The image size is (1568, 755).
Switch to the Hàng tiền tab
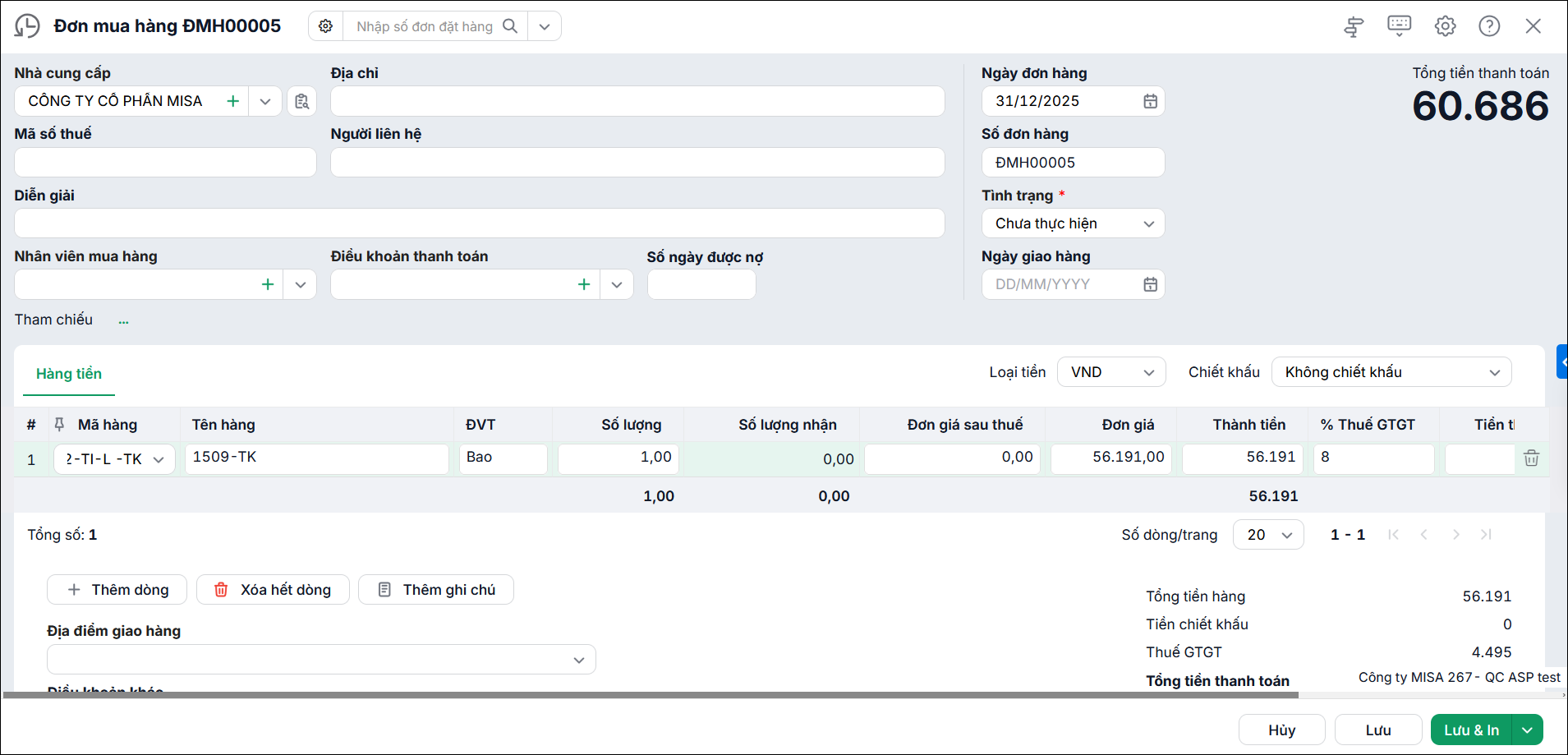69,374
